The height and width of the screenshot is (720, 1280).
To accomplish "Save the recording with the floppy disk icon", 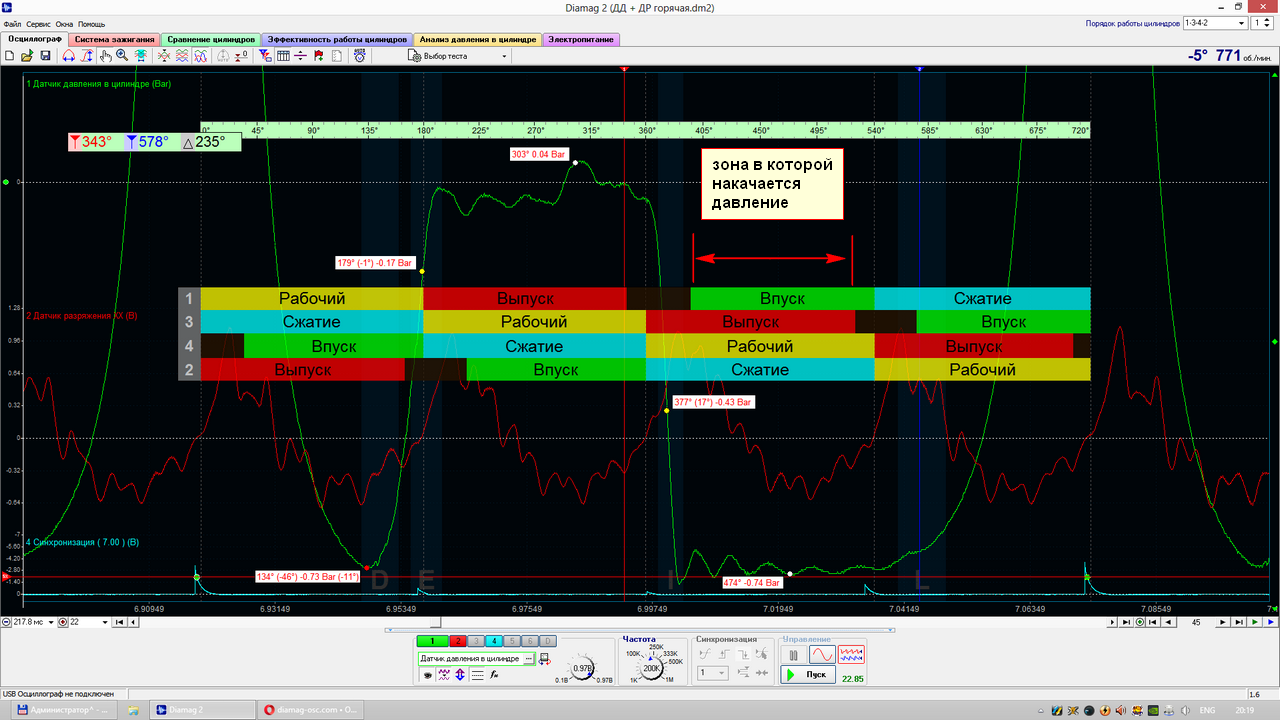I will (45, 56).
